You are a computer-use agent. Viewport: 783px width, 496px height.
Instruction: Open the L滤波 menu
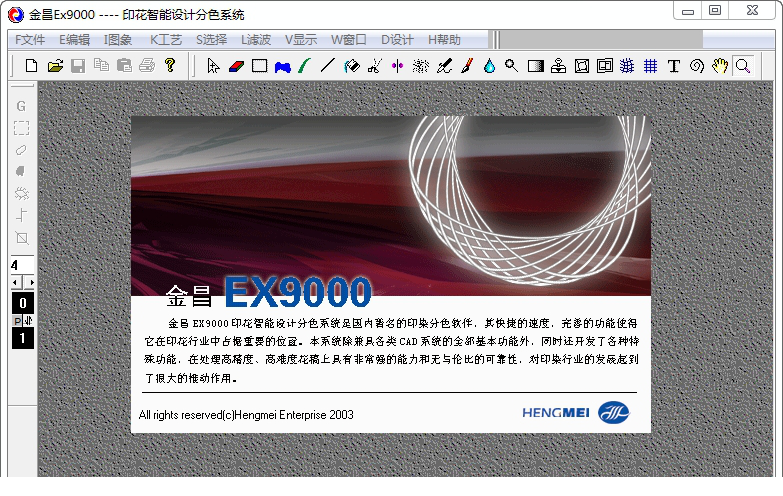click(256, 39)
